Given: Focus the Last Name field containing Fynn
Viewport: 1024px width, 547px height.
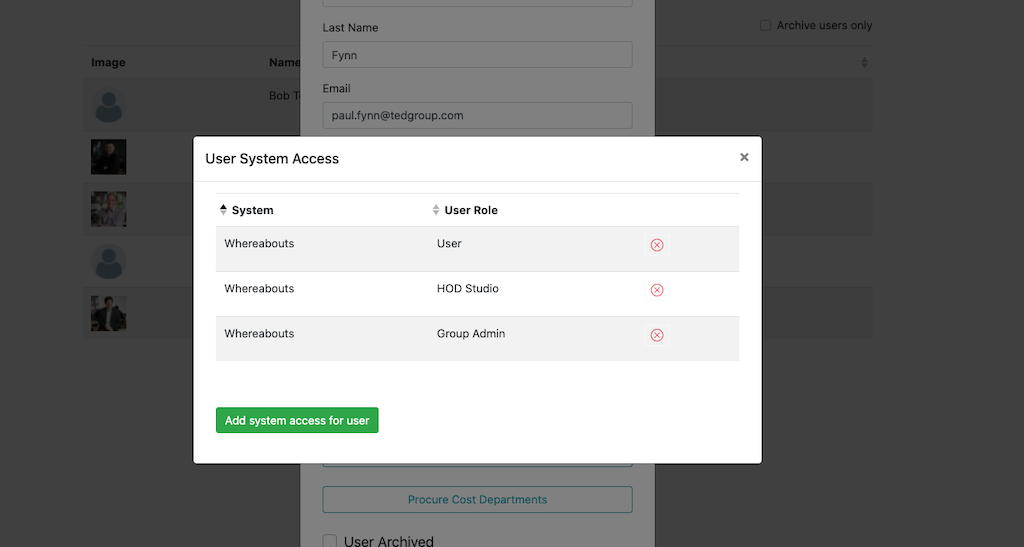Looking at the screenshot, I should pyautogui.click(x=477, y=54).
